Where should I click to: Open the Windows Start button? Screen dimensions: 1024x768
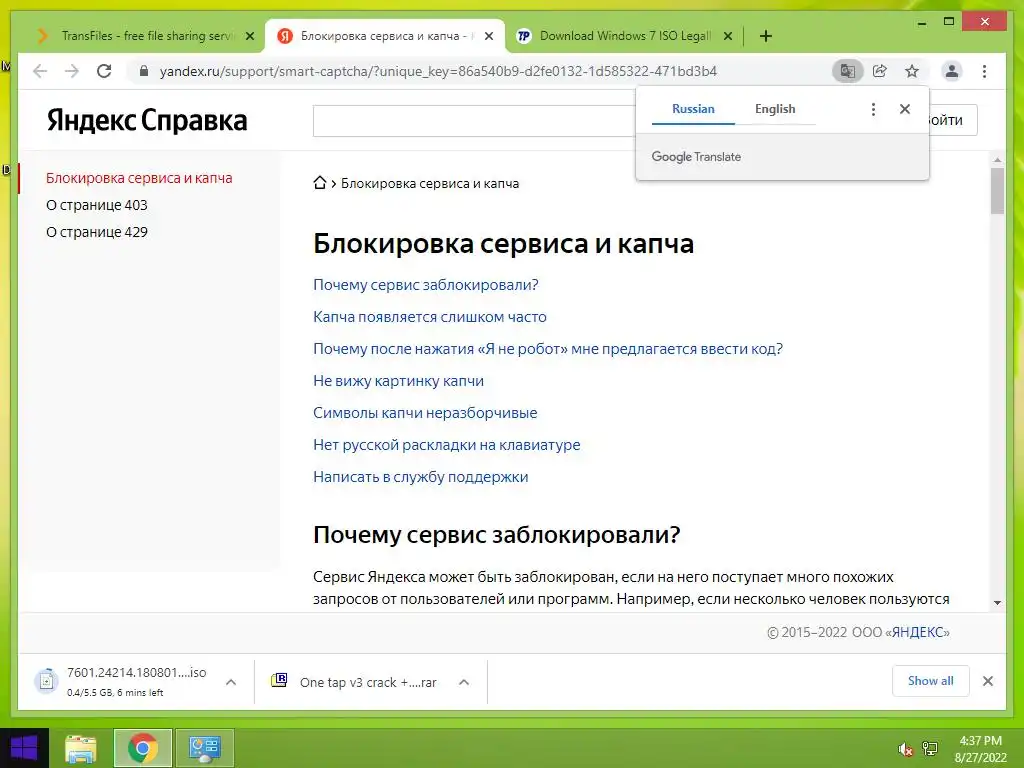(24, 748)
